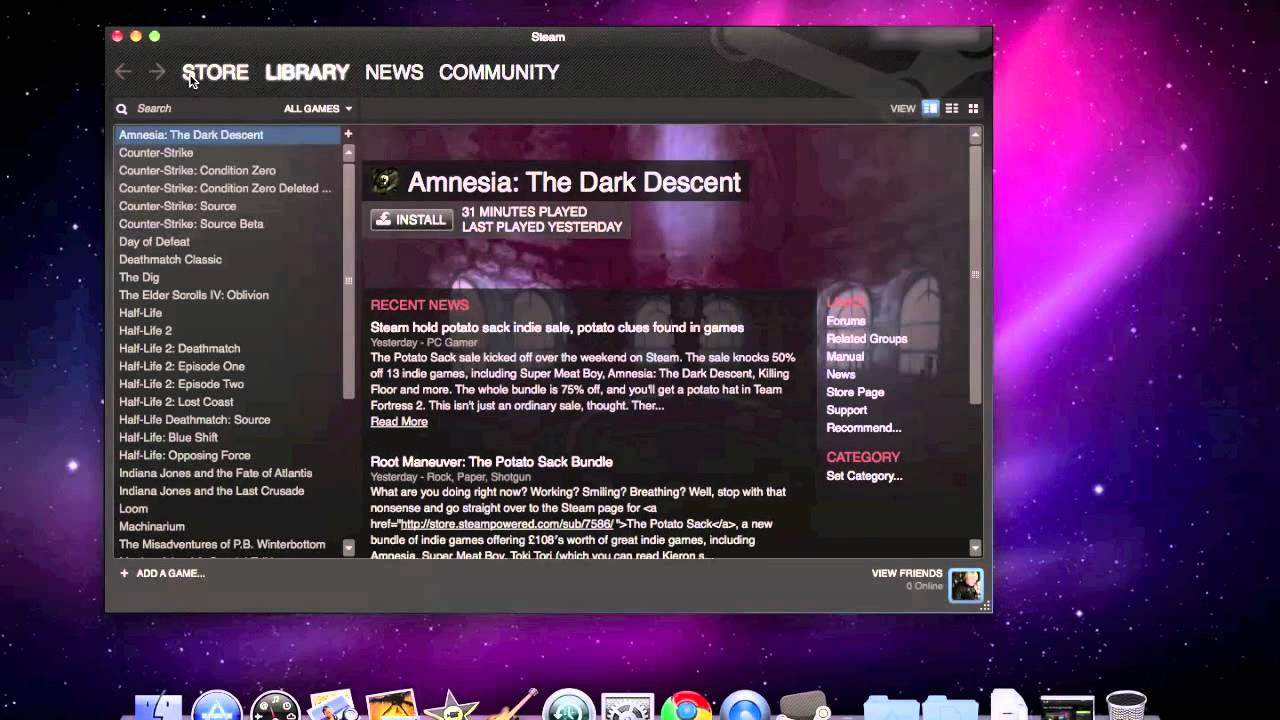Open the Manual link
This screenshot has height=720, width=1280.
pos(845,357)
